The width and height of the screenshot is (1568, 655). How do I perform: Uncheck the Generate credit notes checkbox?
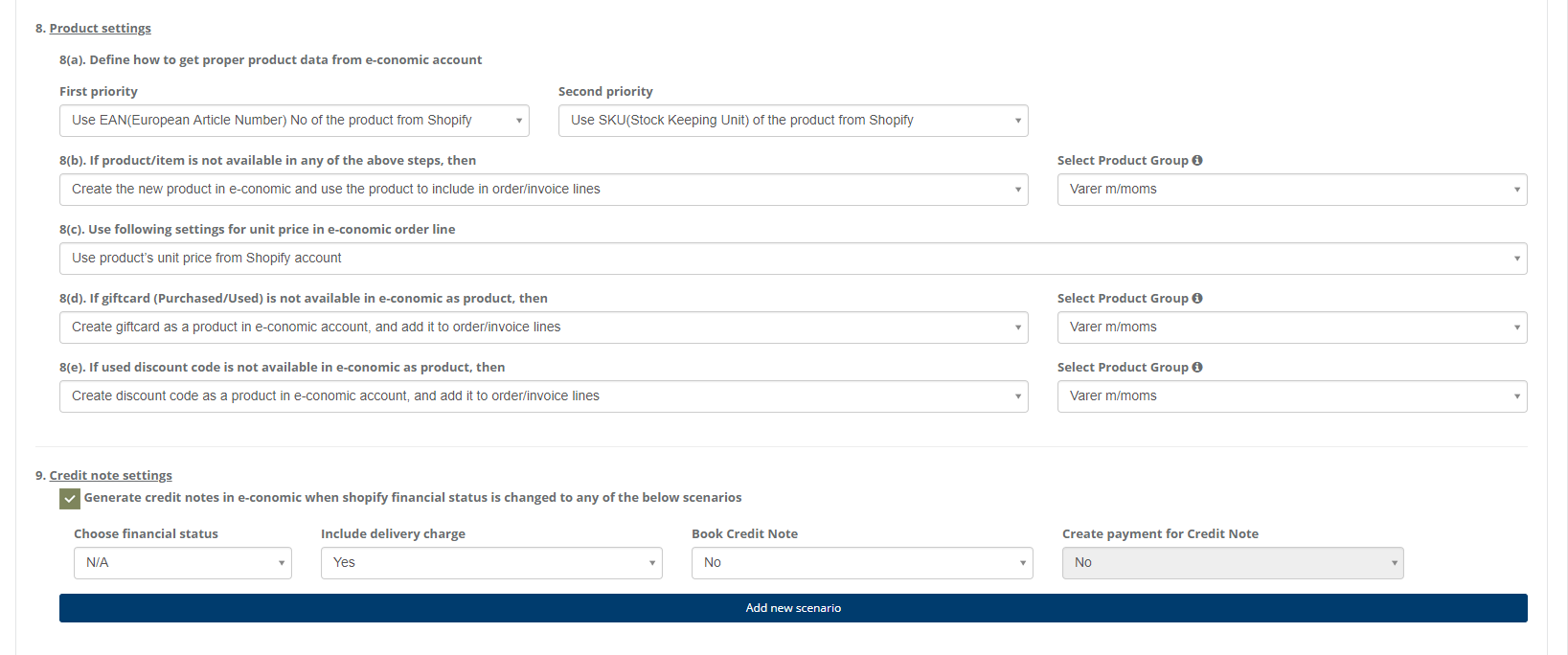coord(70,499)
